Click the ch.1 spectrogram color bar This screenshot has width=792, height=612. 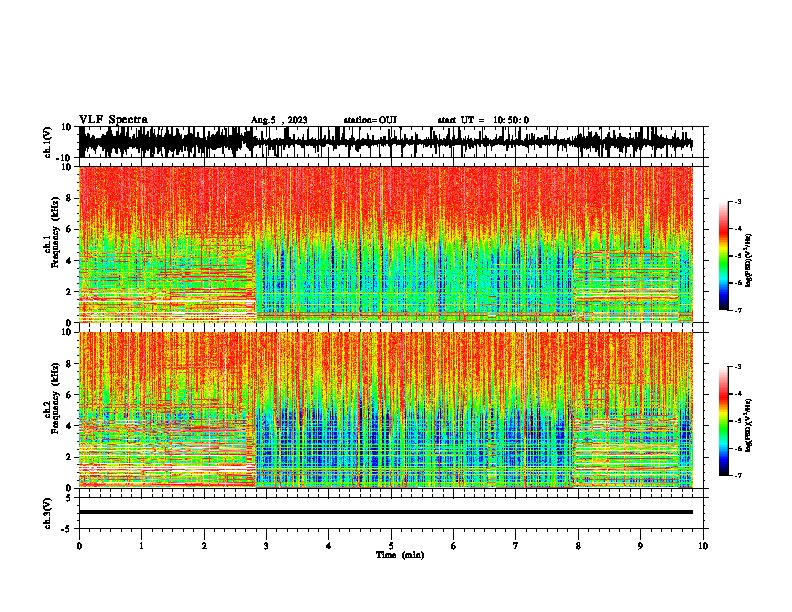click(x=724, y=256)
